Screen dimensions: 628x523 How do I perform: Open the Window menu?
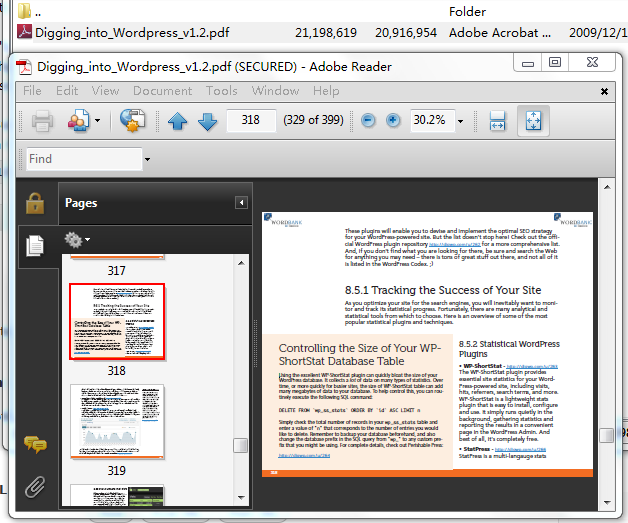275,91
